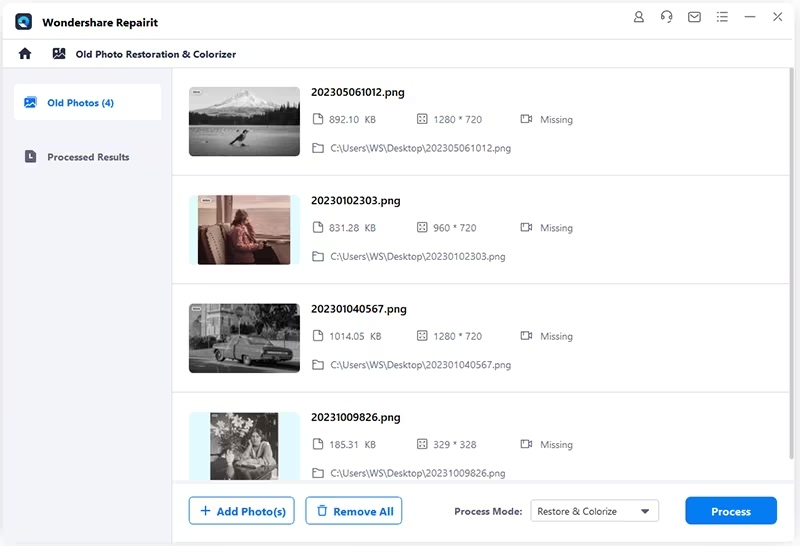Click the Old Photo Restoration icon
The image size is (800, 546).
point(59,54)
